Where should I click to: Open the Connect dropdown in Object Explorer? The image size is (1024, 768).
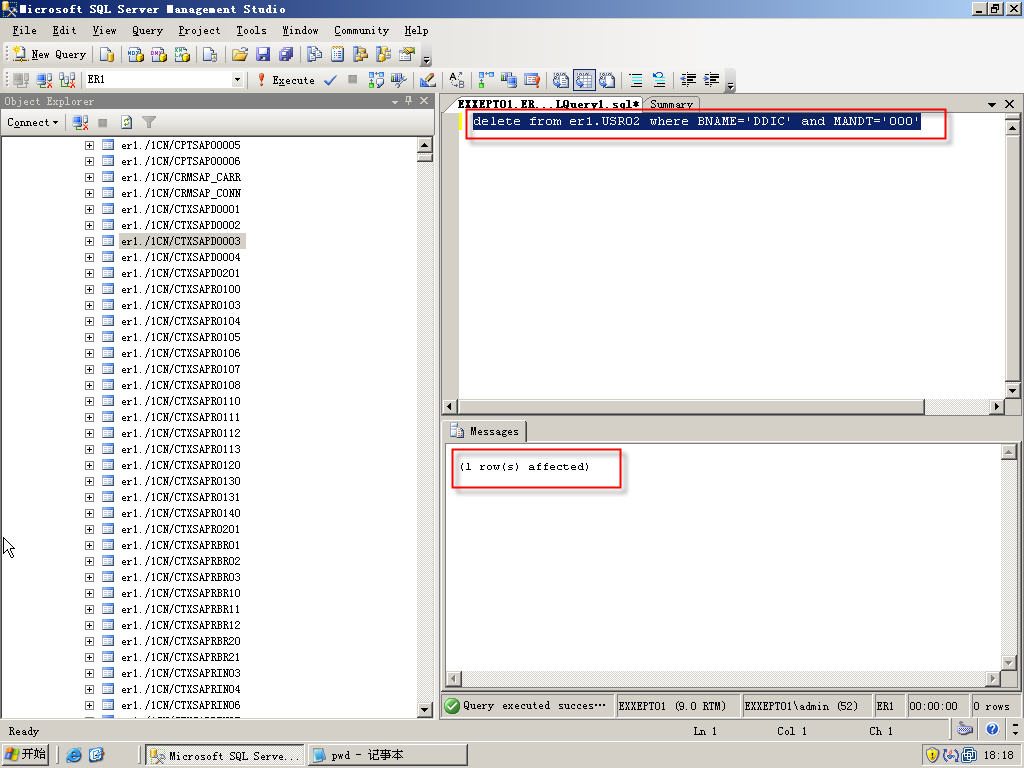[33, 122]
